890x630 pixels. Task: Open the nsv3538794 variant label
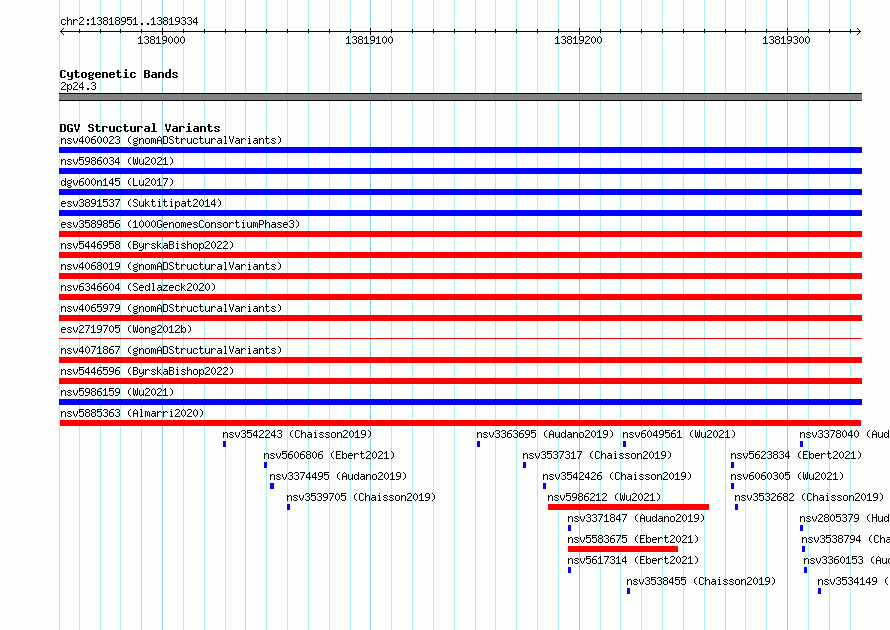click(x=846, y=539)
